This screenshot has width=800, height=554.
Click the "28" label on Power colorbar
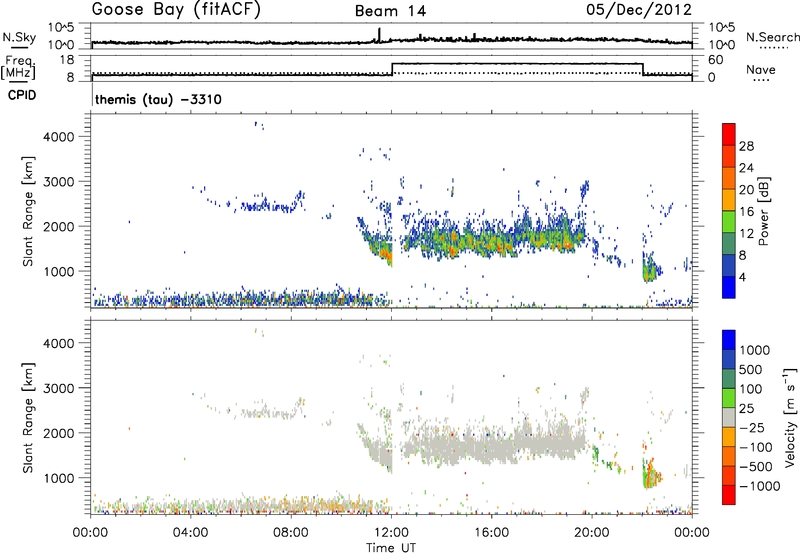point(746,146)
